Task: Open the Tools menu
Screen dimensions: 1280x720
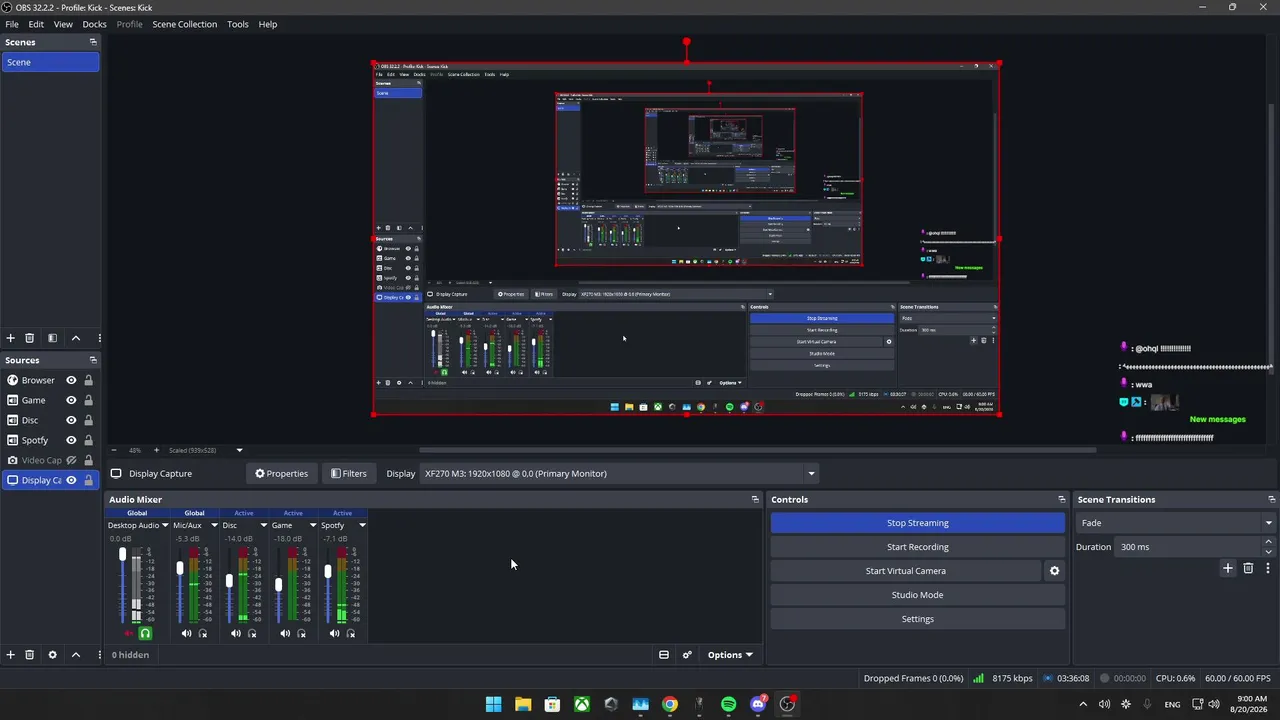Action: (238, 24)
